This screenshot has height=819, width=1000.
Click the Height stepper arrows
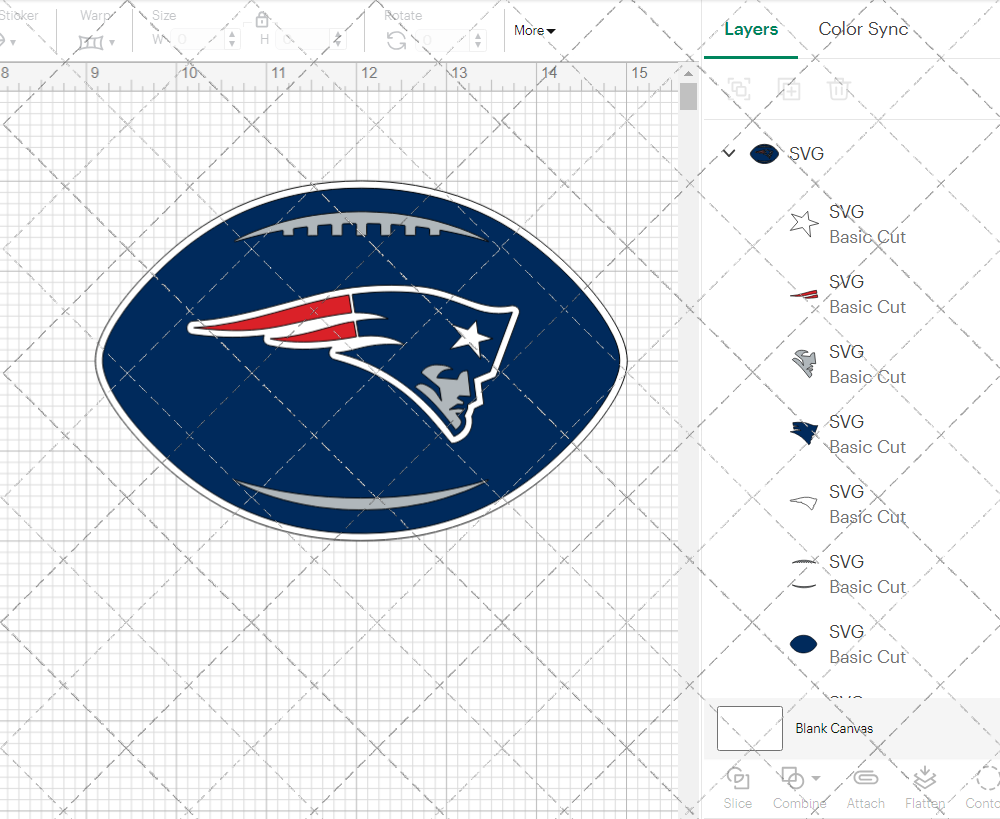[x=338, y=40]
